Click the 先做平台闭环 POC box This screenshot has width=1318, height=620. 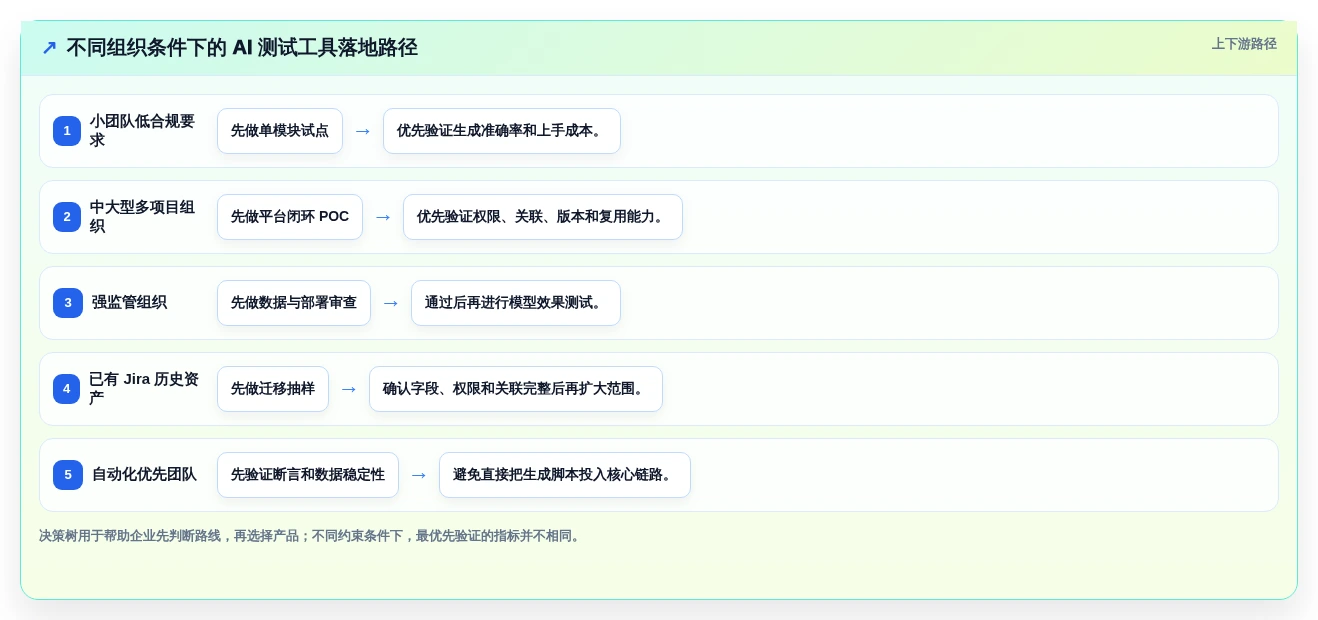pyautogui.click(x=290, y=217)
